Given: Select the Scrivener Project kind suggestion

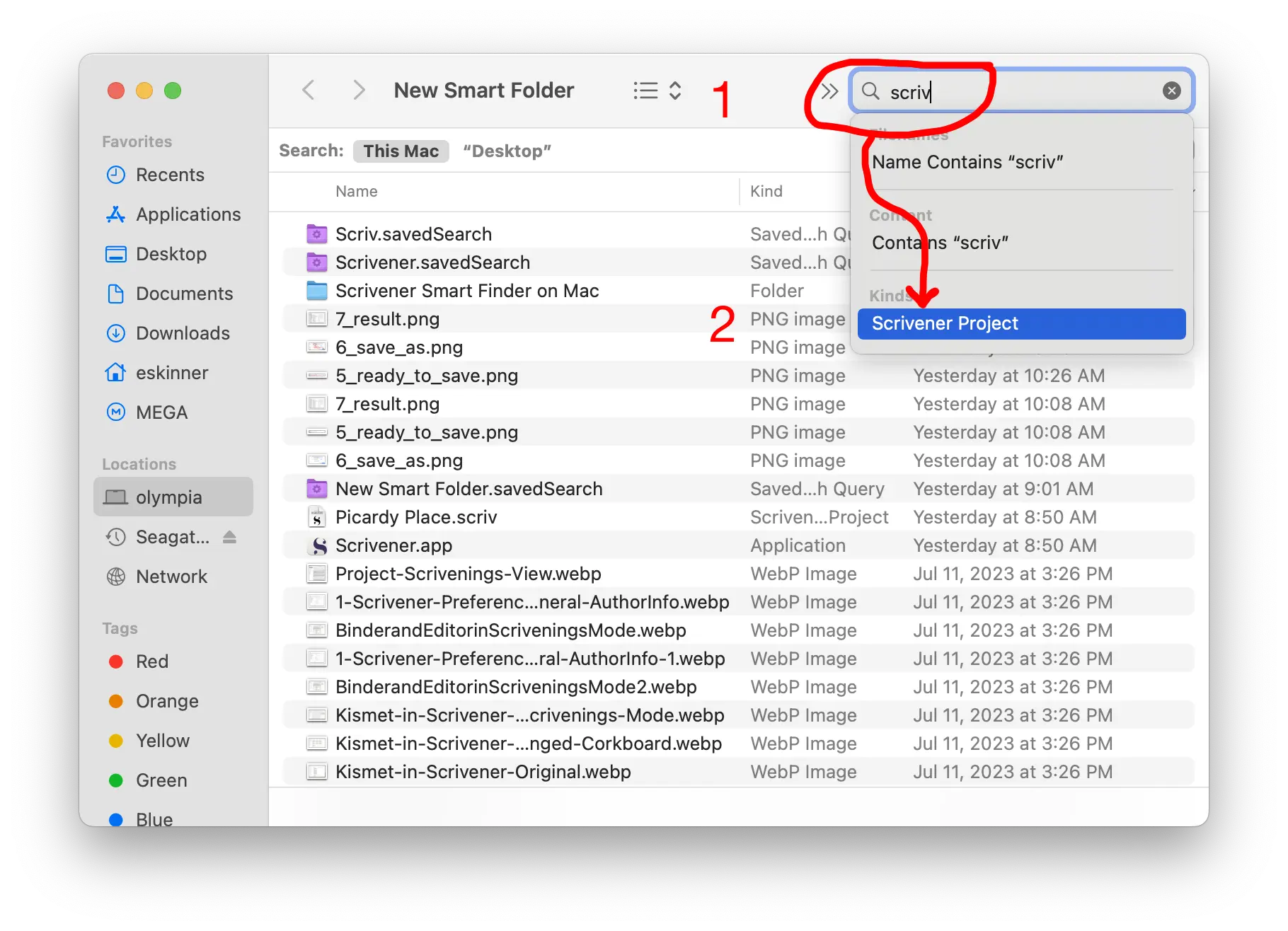Looking at the screenshot, I should (x=1021, y=323).
